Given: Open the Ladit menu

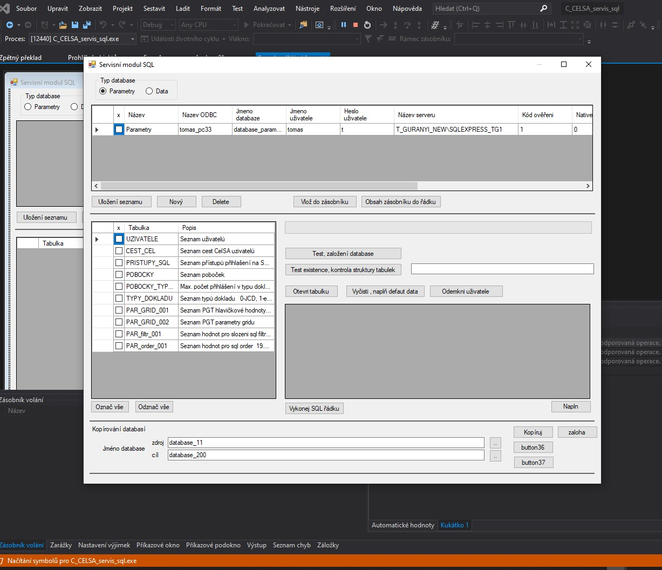Looking at the screenshot, I should (x=183, y=8).
